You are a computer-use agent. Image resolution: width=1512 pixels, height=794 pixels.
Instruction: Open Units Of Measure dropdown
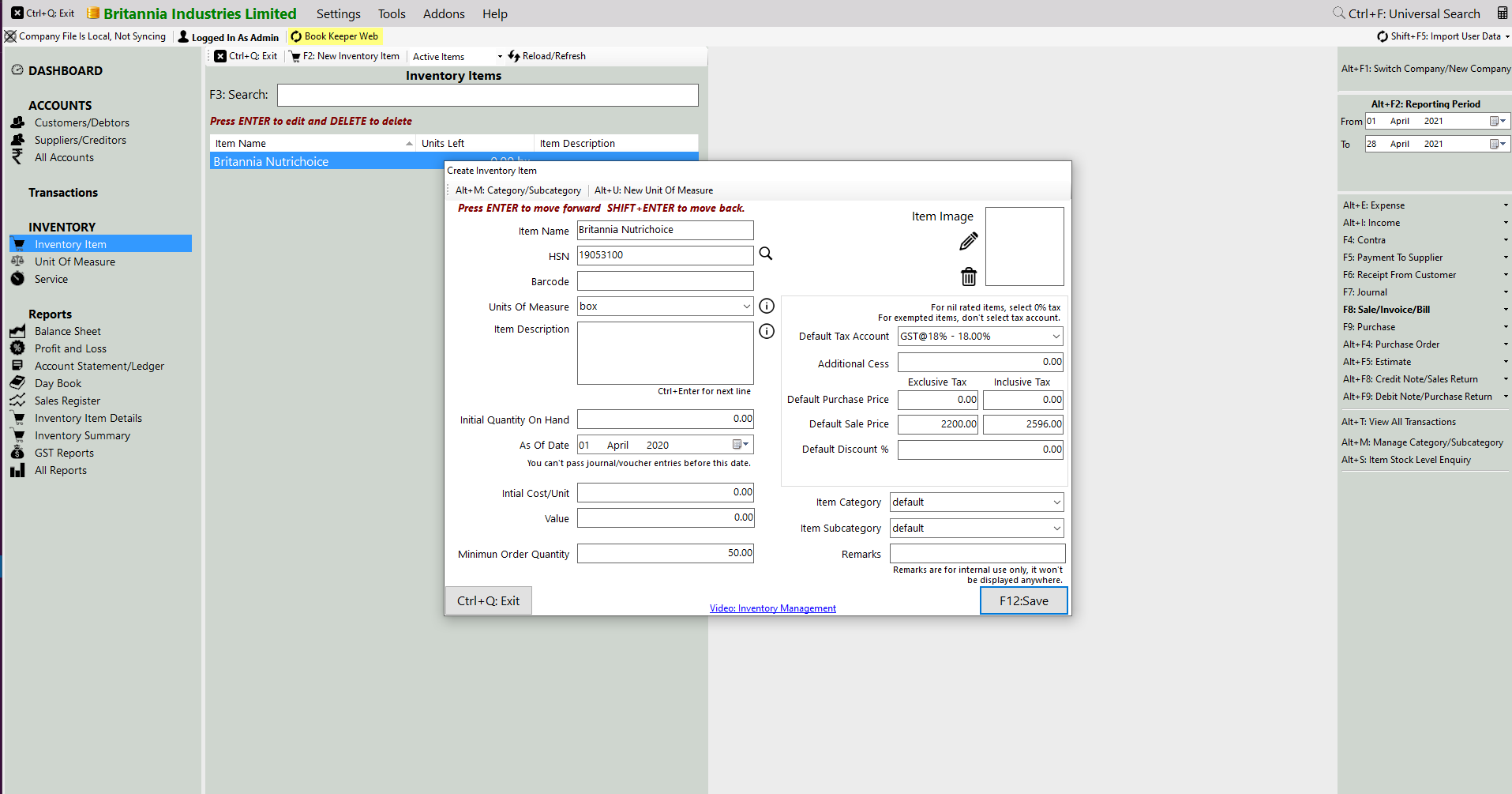pyautogui.click(x=746, y=307)
